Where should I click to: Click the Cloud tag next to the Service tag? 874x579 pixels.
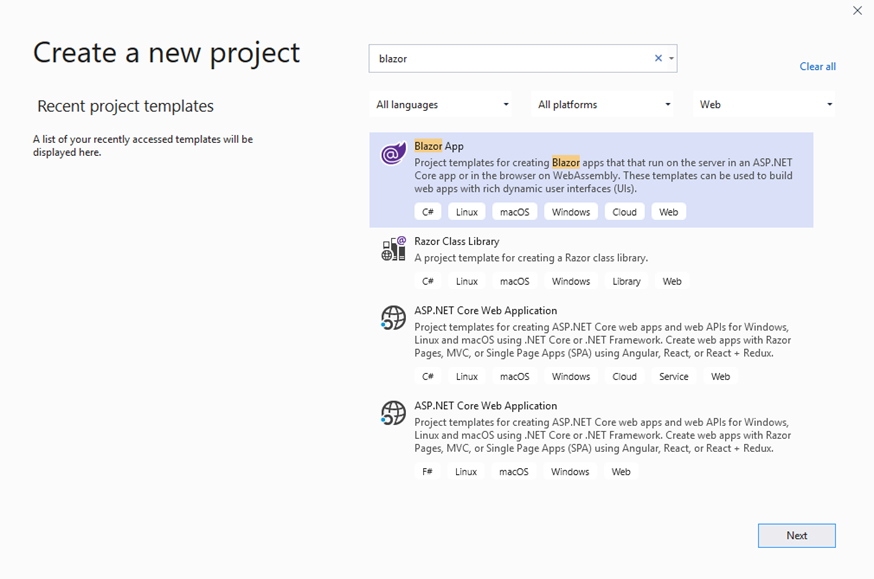tap(624, 377)
